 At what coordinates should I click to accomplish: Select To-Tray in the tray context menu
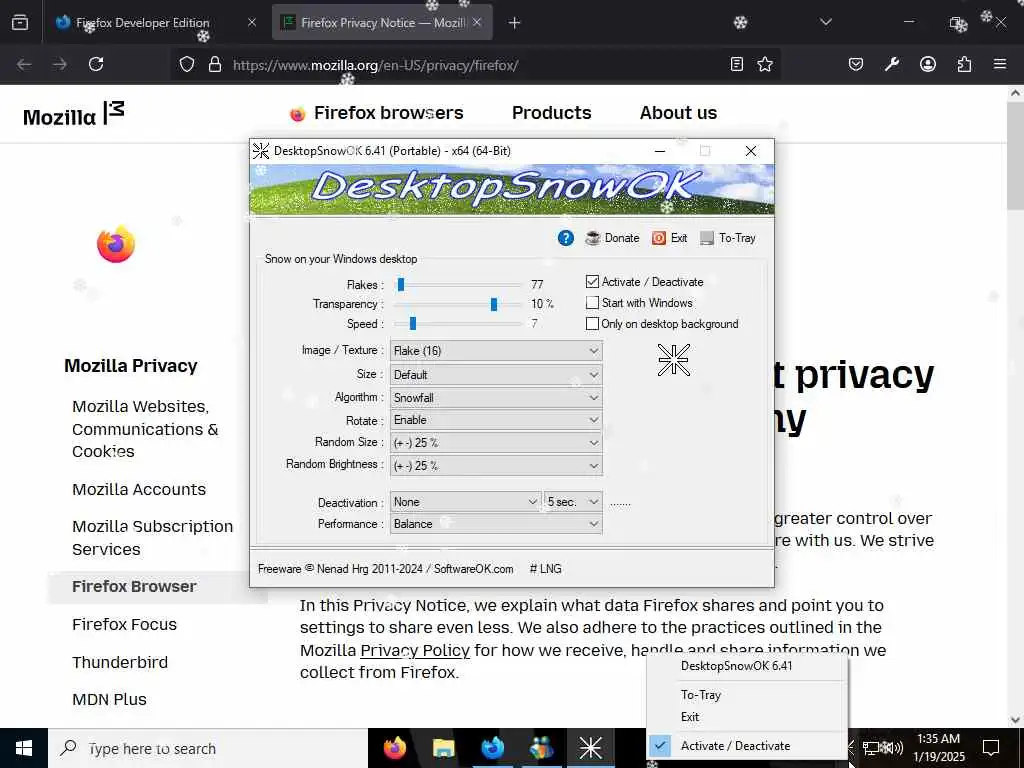point(747,695)
